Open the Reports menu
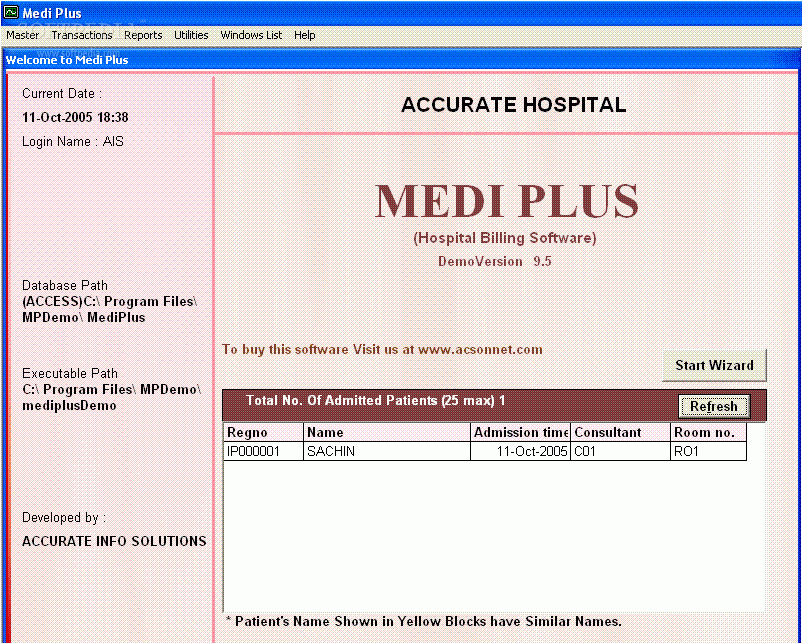The image size is (802, 643). click(143, 35)
